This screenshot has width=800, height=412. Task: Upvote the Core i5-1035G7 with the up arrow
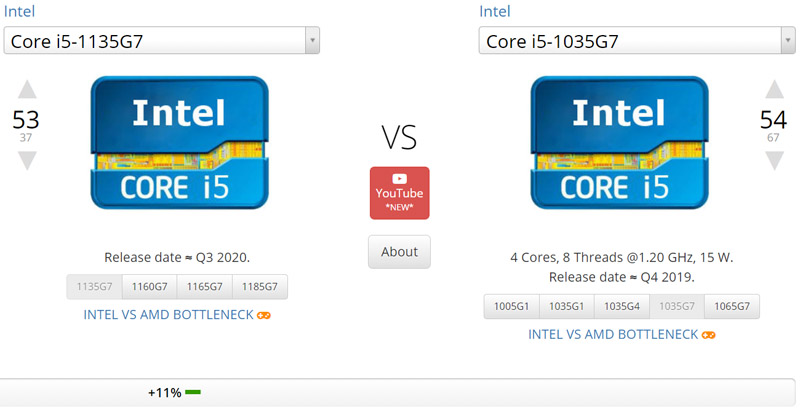pyautogui.click(x=774, y=89)
